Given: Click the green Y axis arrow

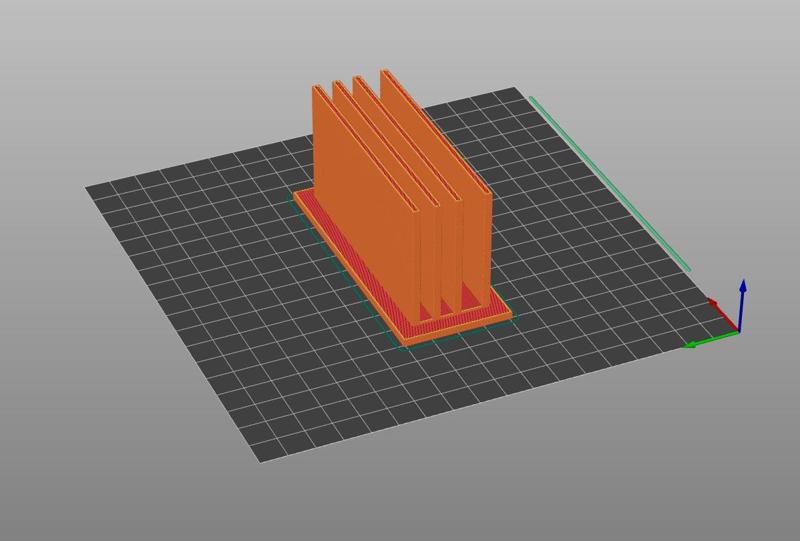Looking at the screenshot, I should (711, 340).
